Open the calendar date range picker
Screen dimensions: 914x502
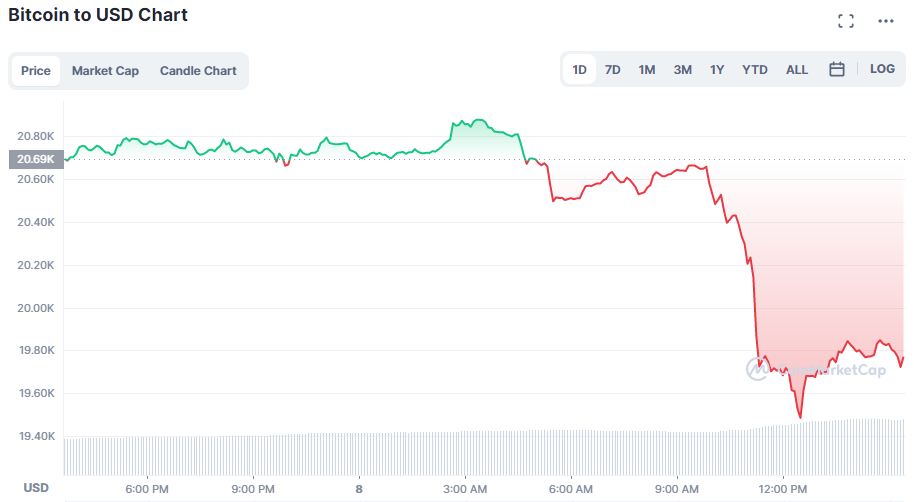[x=837, y=70]
